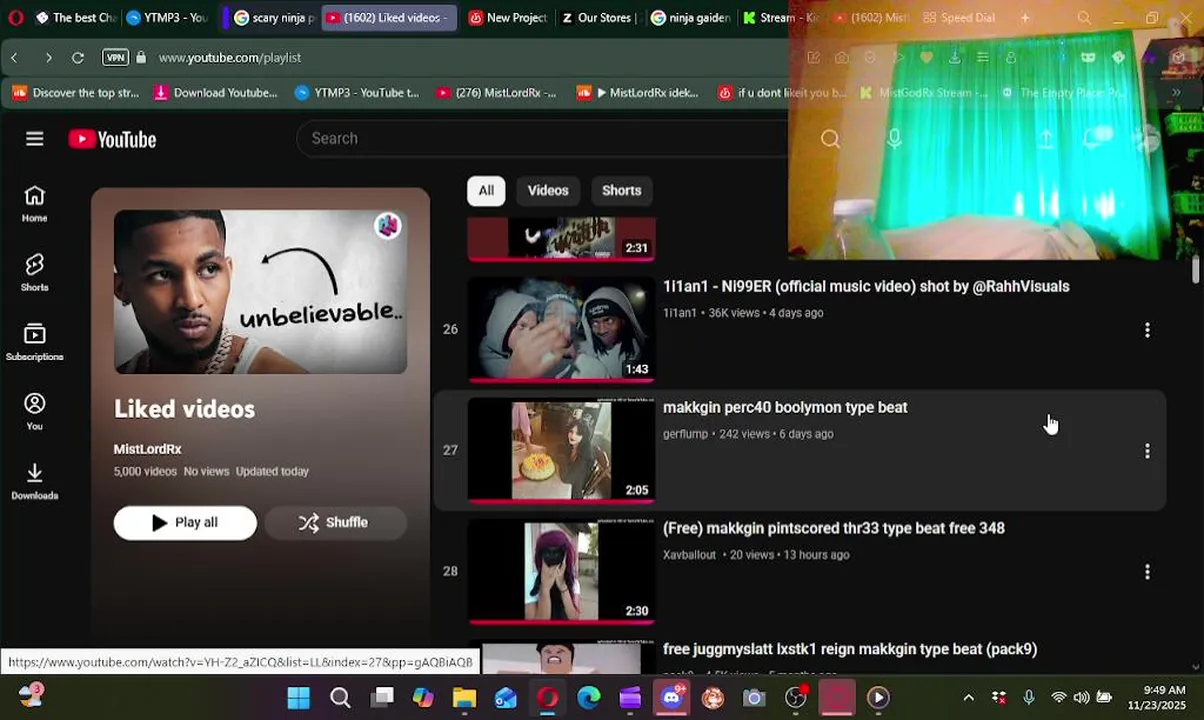Switch to Our Stores browser tab
Viewport: 1204px width, 720px height.
pos(599,18)
